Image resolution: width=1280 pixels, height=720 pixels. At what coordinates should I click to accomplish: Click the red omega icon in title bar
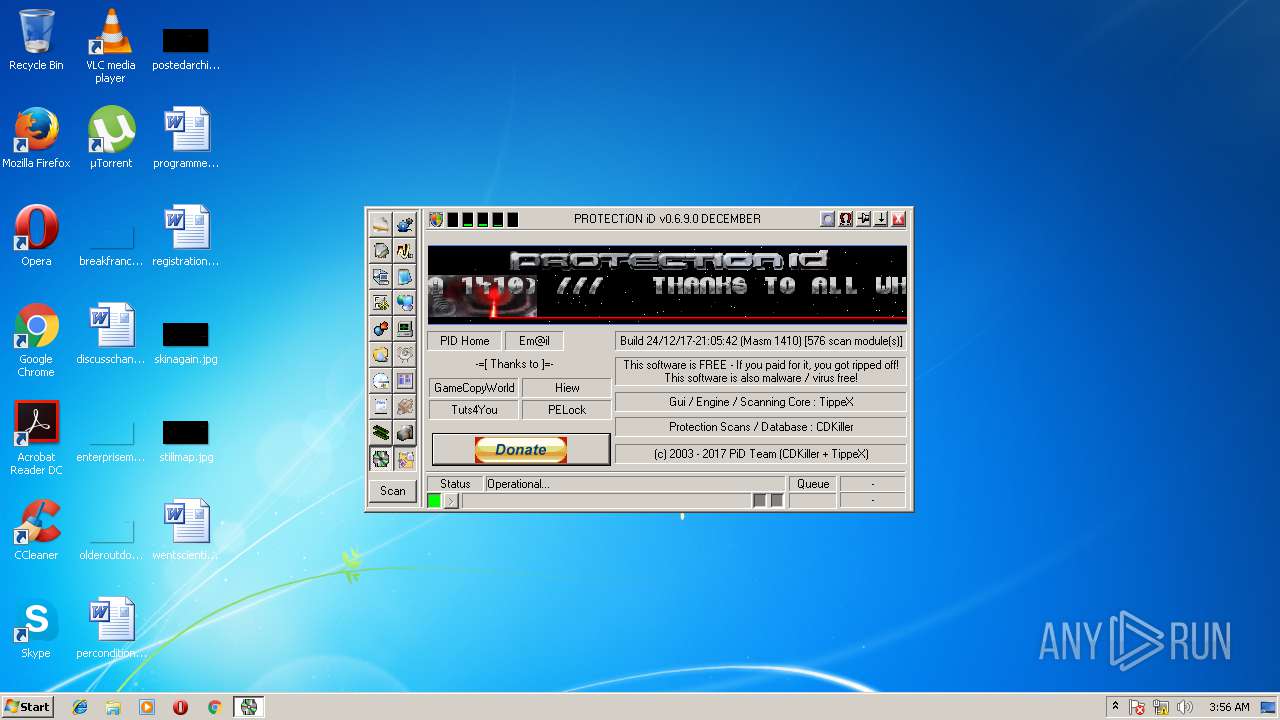point(846,219)
